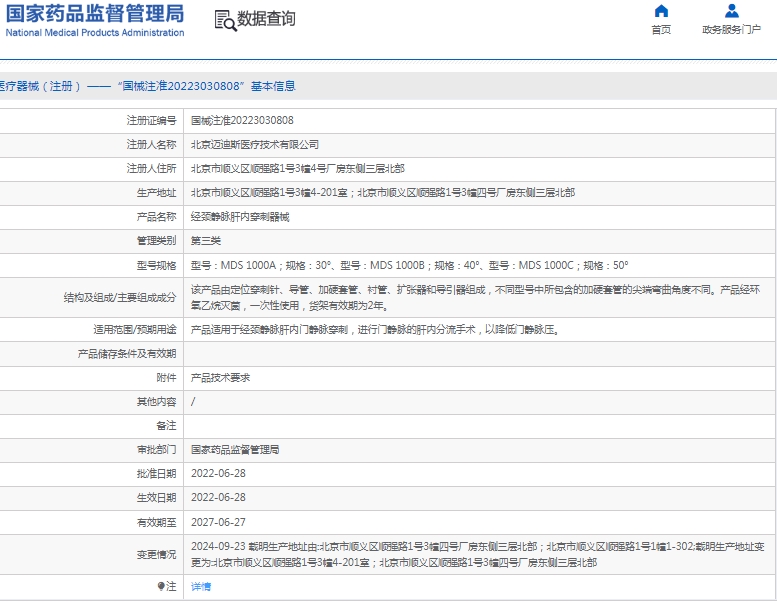Viewport: 777px width, 605px height.
Task: Click the 生产地址 row label
Action: click(156, 193)
